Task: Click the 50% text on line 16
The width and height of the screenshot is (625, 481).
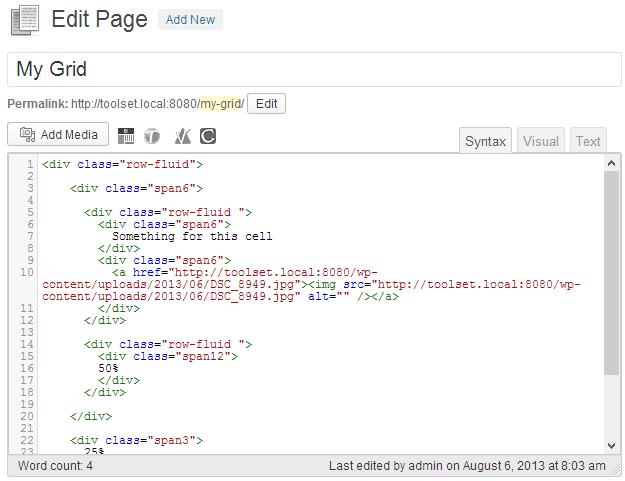Action: [x=108, y=368]
